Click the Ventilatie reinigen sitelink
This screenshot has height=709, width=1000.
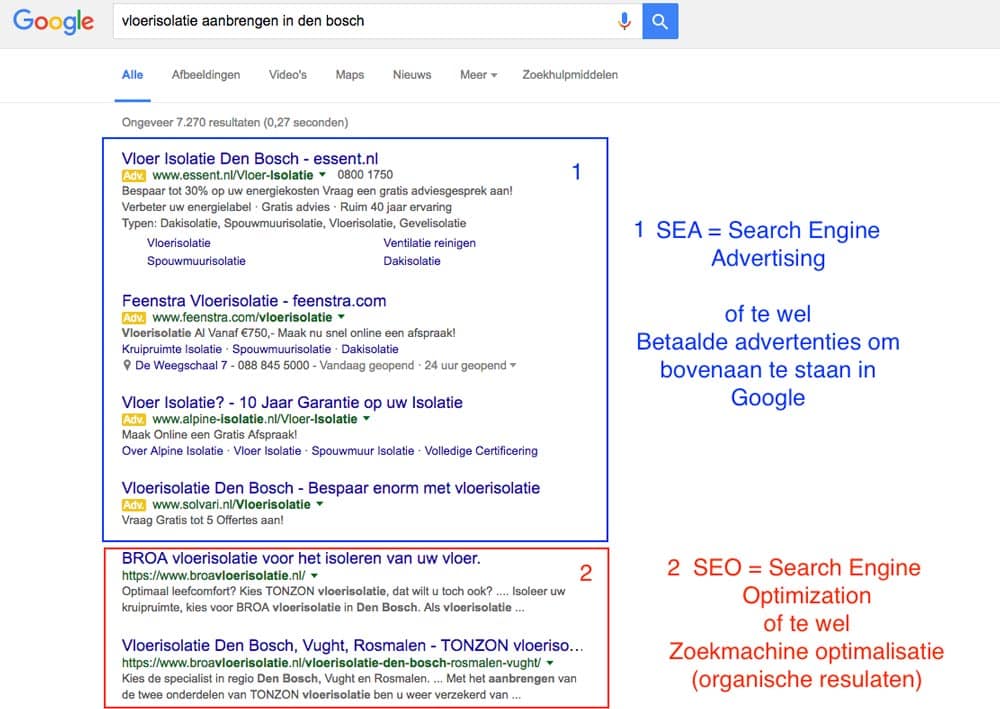pos(429,243)
